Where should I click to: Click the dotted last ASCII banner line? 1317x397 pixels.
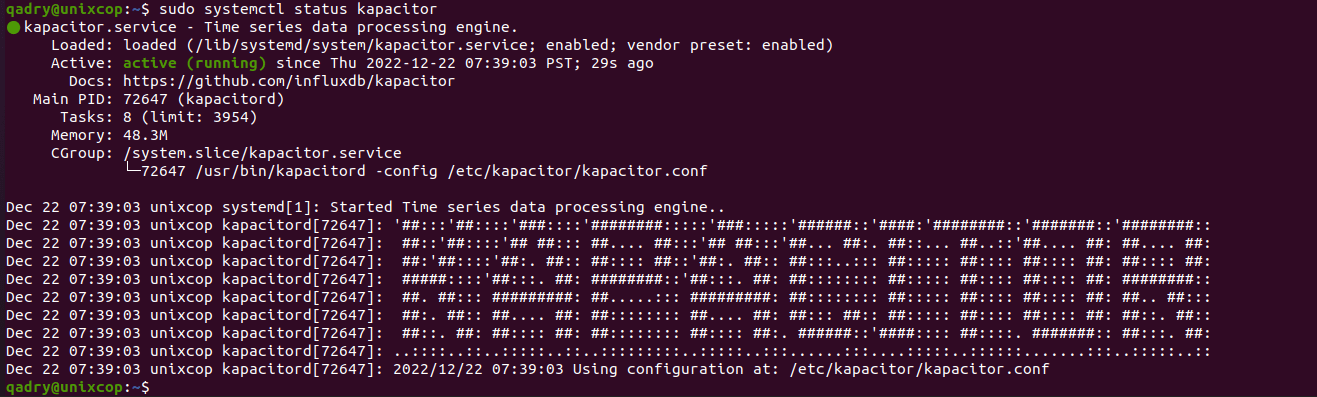click(608, 351)
